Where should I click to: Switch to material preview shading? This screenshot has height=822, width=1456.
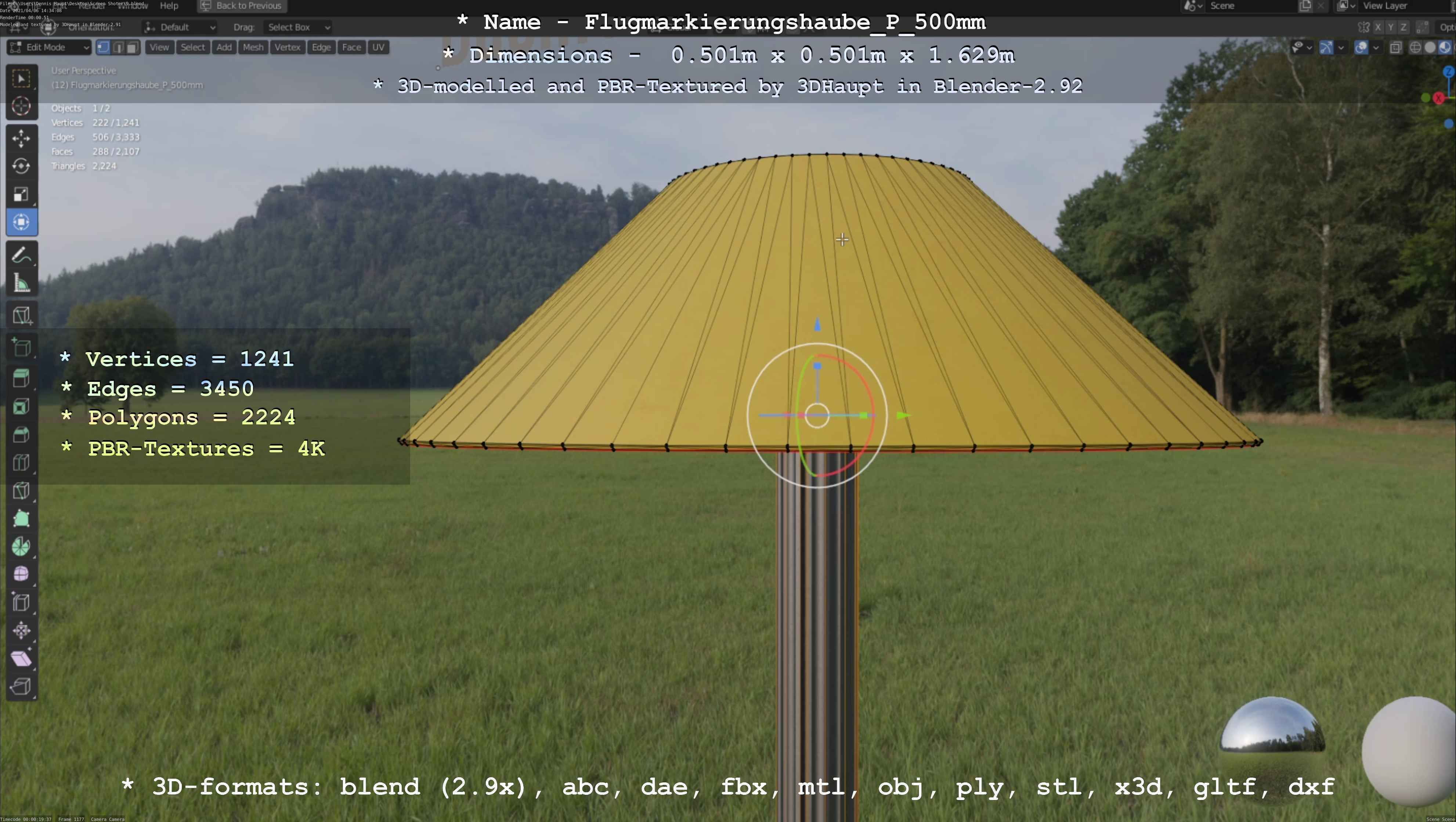[x=1445, y=47]
